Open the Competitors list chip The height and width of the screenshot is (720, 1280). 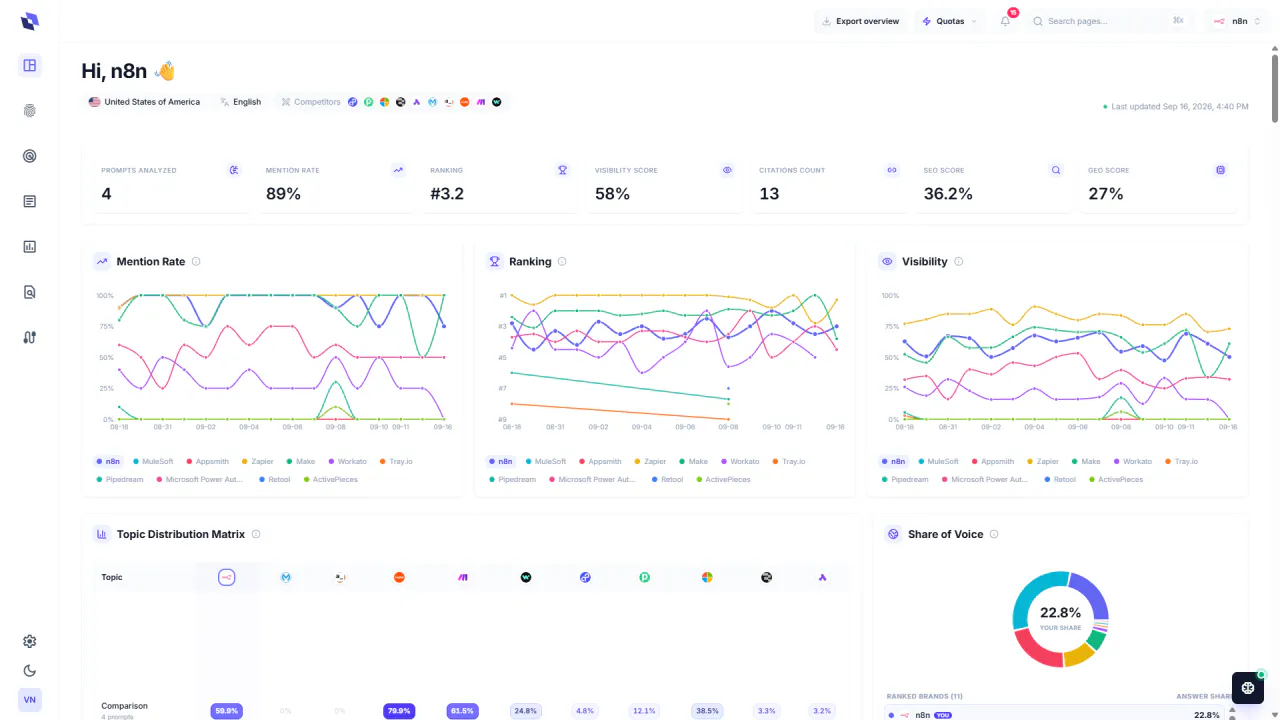click(x=392, y=102)
